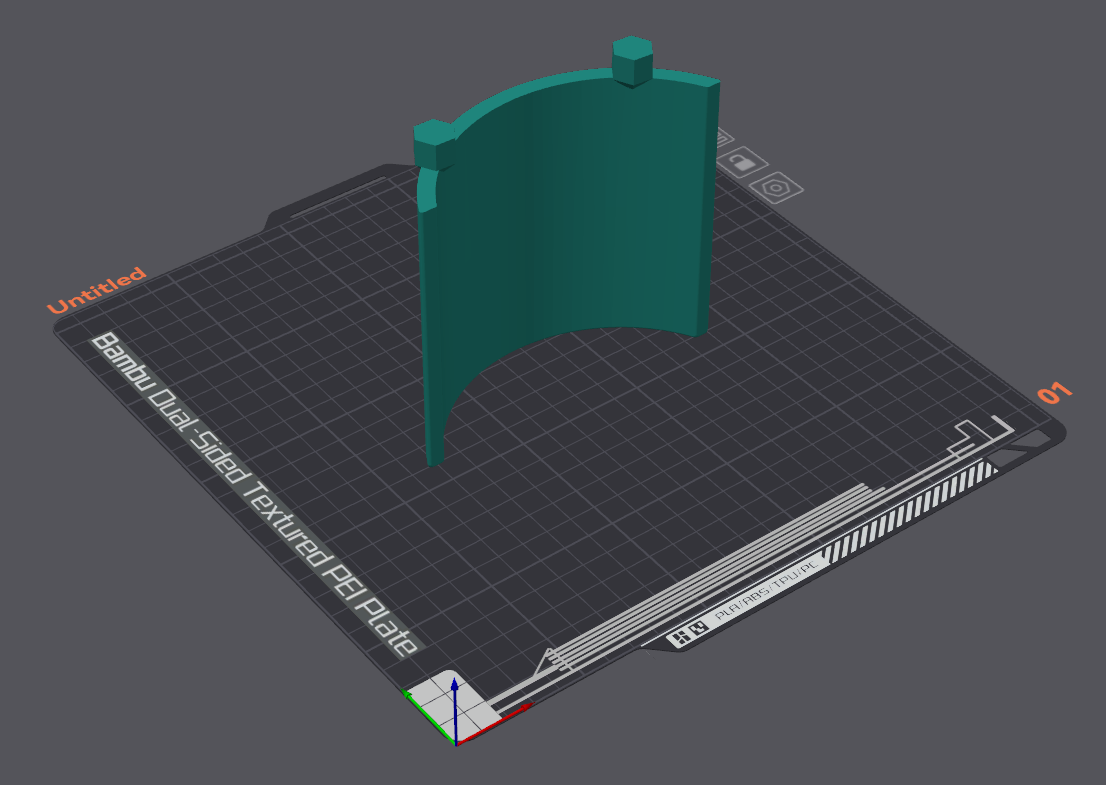Viewport: 1106px width, 785px height.
Task: Toggle the plate lock icon
Action: 742,163
